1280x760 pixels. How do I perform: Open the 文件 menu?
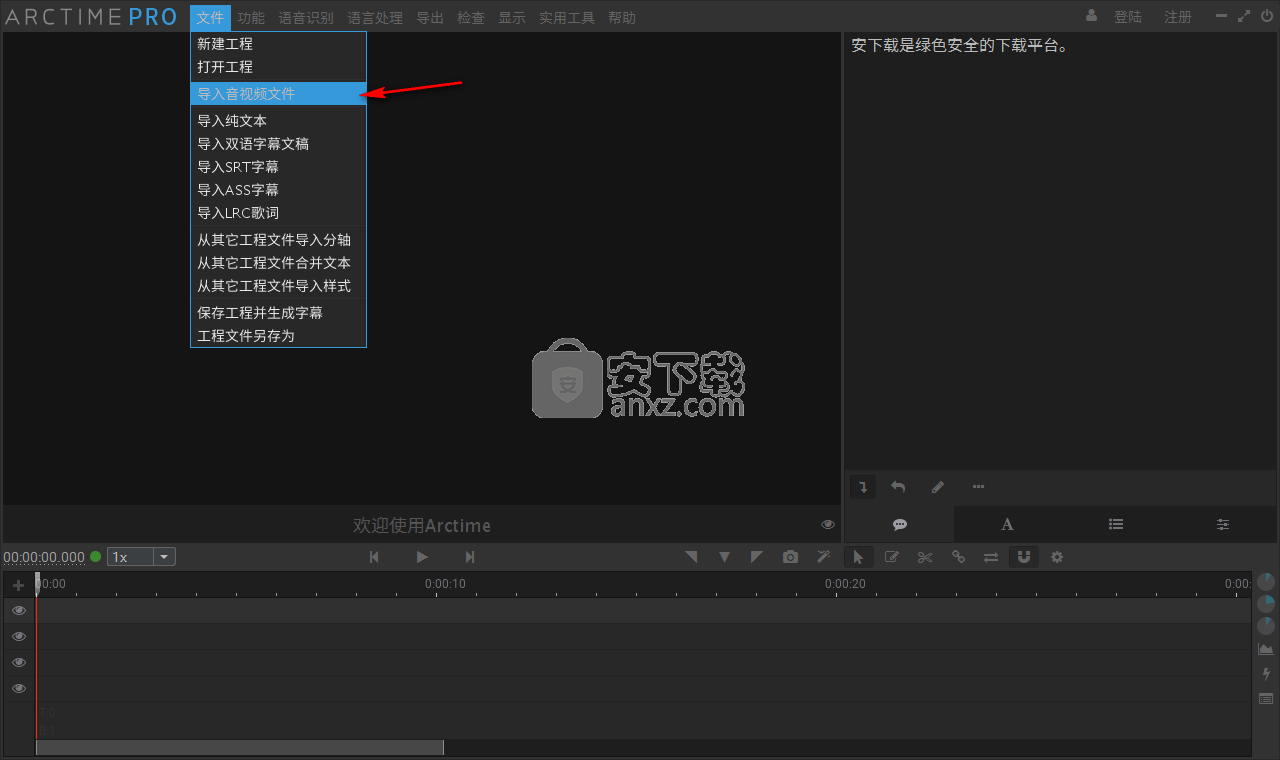point(211,17)
